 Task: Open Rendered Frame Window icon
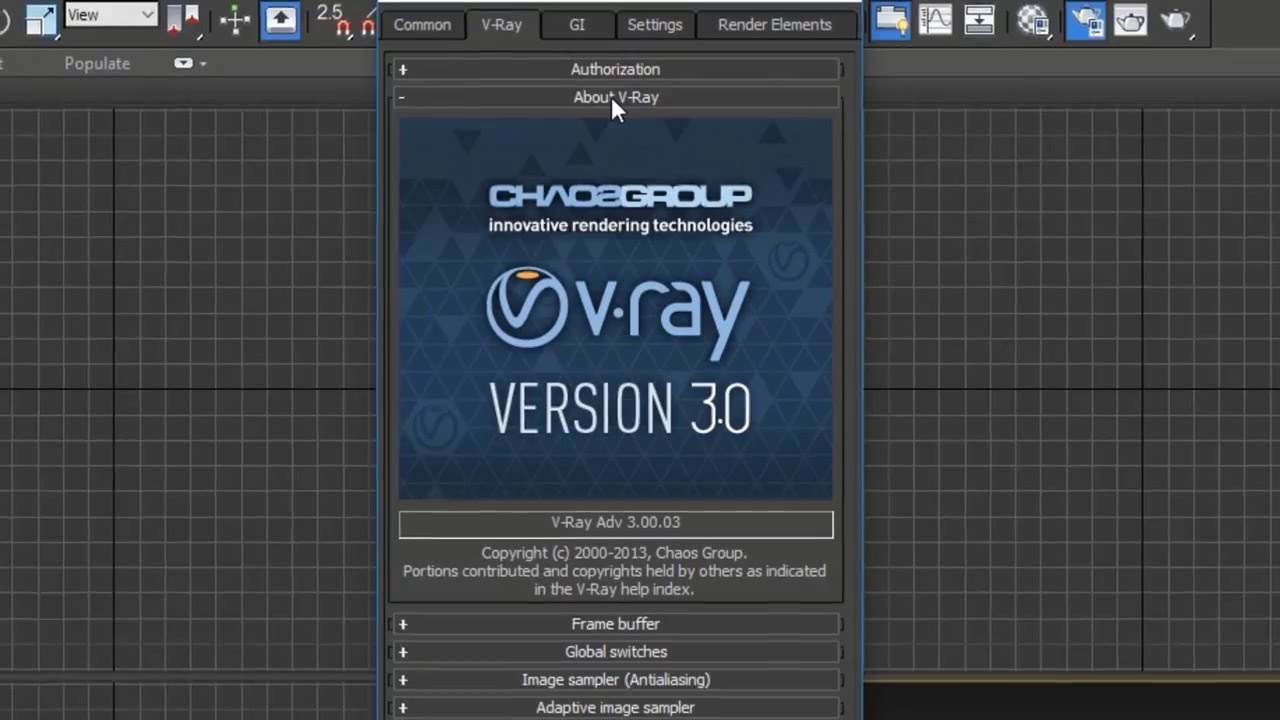(1130, 20)
